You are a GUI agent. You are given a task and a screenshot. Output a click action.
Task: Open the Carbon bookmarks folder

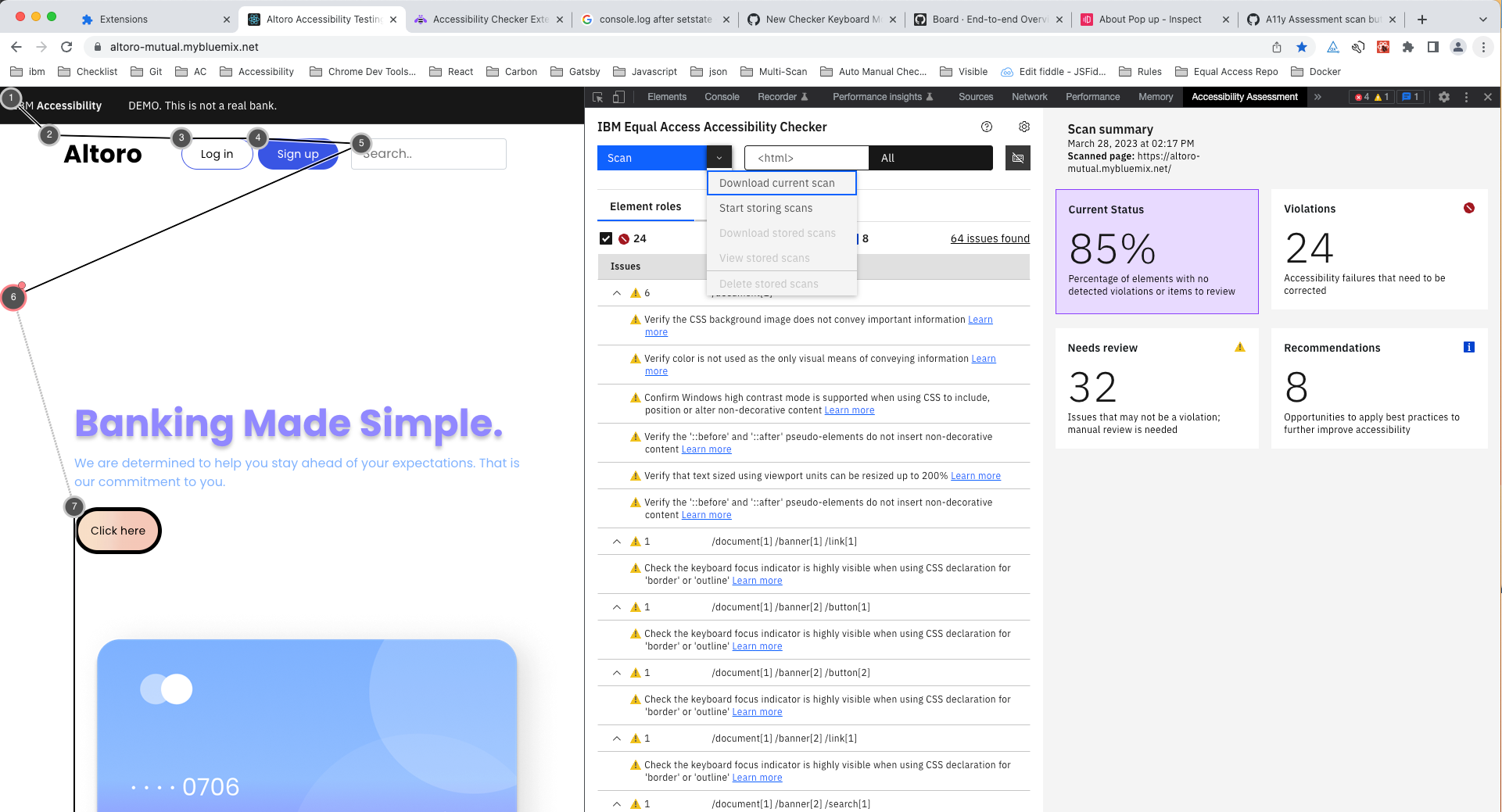pyautogui.click(x=512, y=71)
